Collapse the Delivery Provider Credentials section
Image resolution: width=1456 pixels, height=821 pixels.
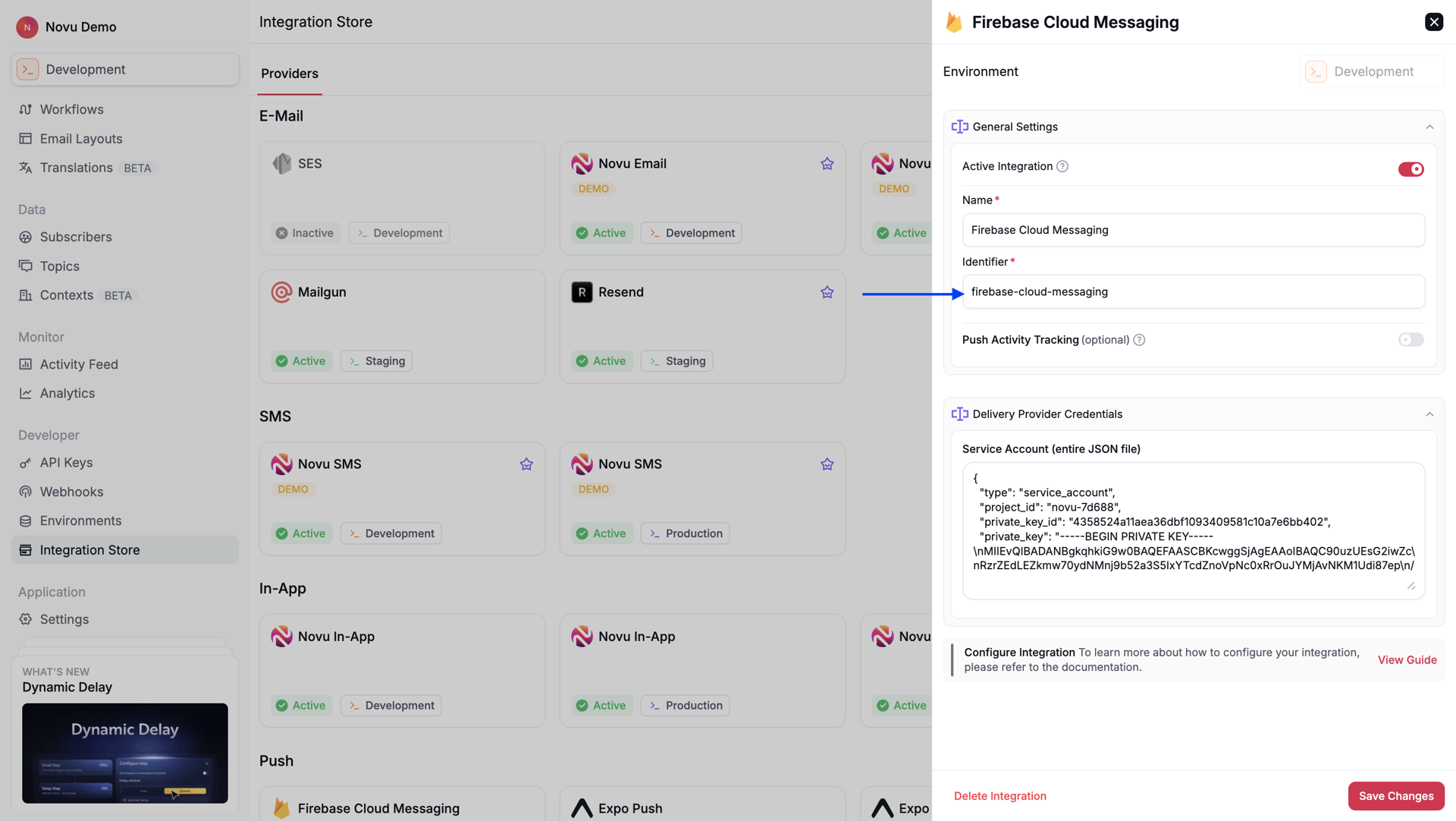[x=1430, y=414]
